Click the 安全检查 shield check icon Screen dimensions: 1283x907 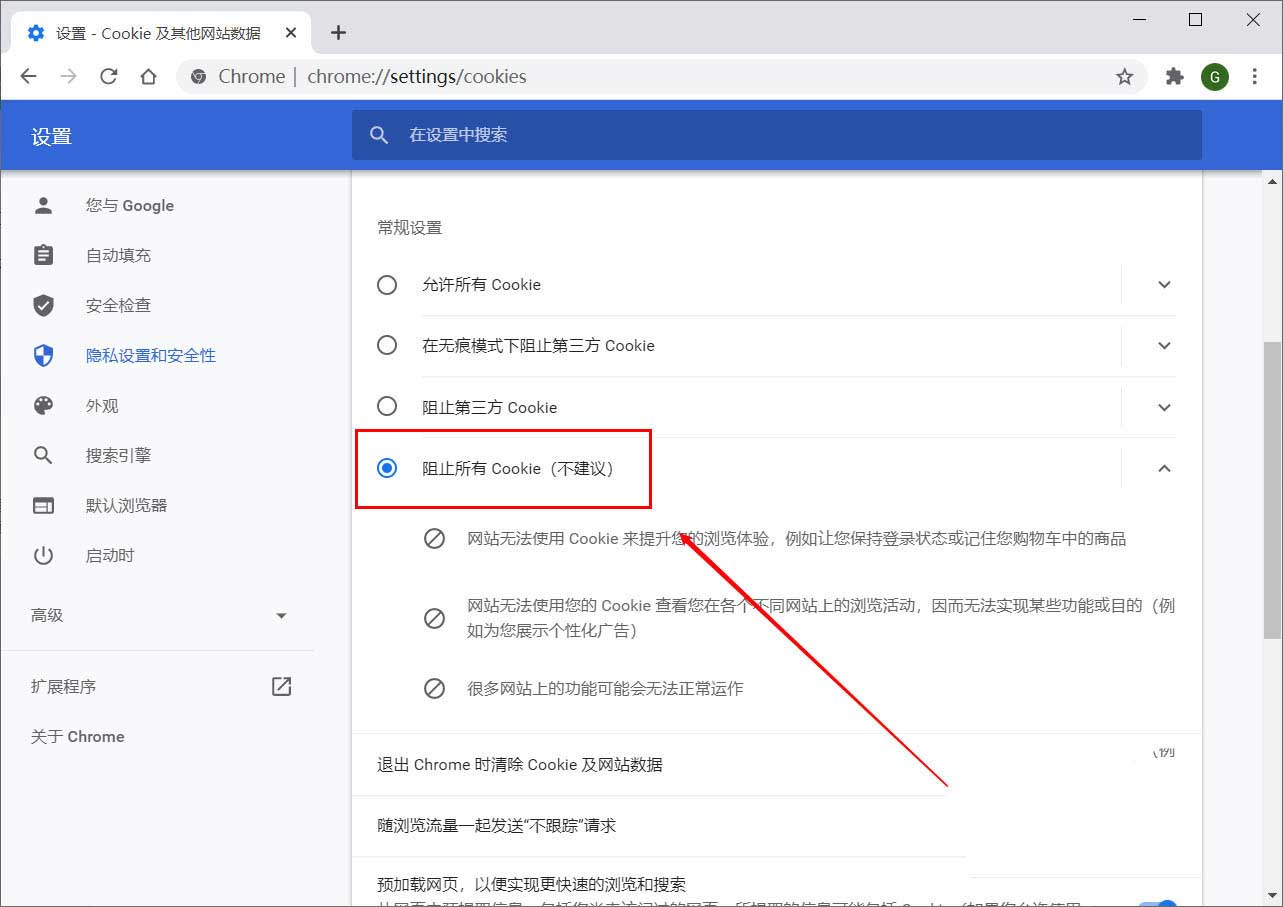pos(43,305)
